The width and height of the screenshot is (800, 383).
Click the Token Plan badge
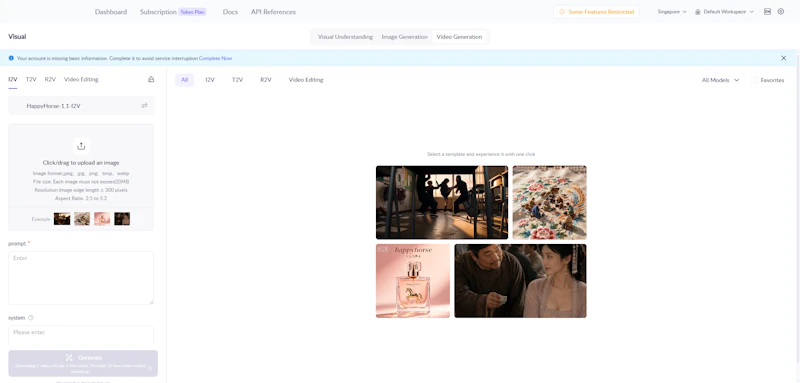[x=192, y=12]
